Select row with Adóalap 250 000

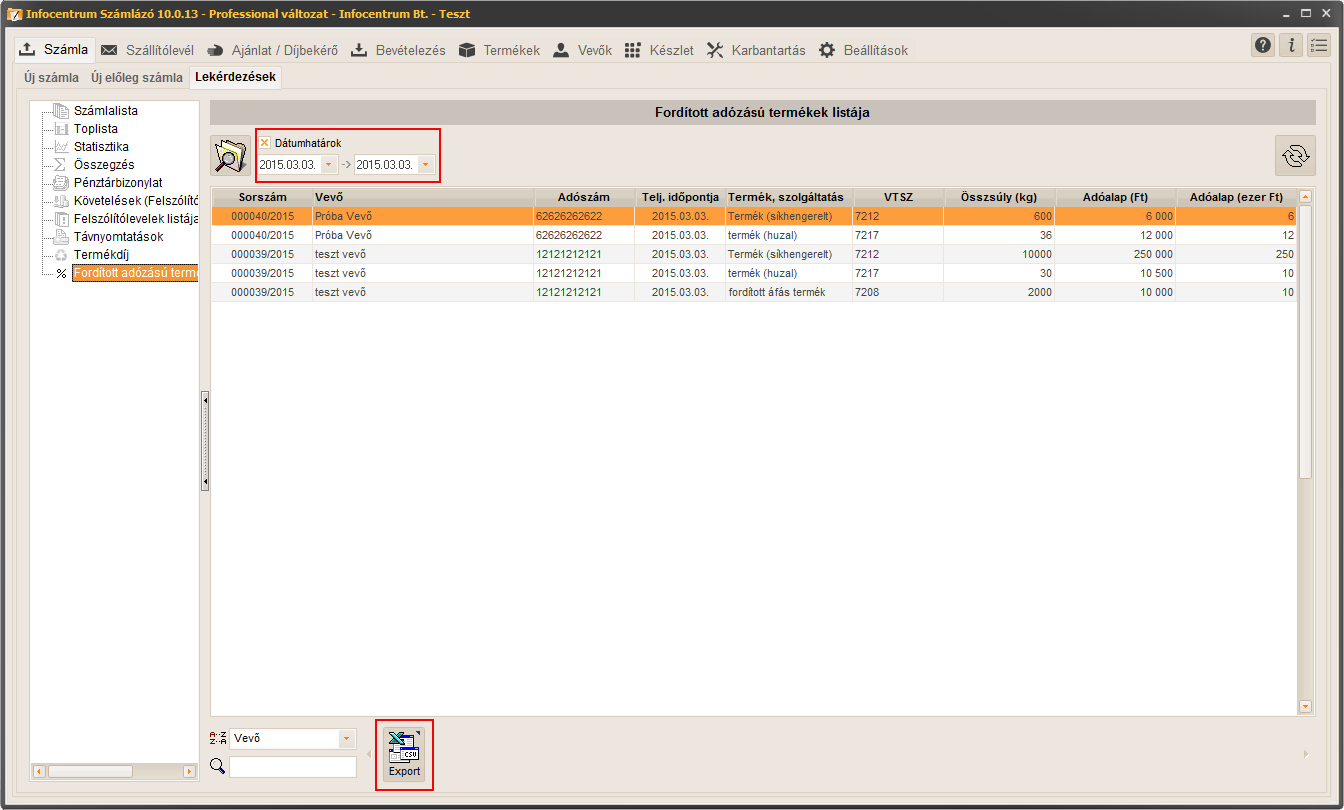(x=754, y=254)
